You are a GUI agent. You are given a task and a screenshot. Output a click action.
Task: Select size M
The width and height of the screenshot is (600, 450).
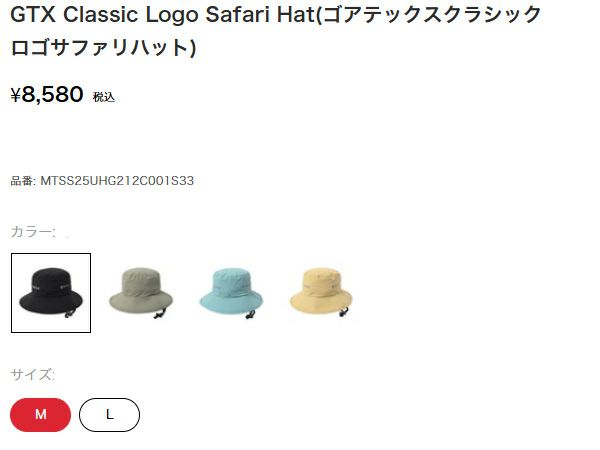point(41,415)
